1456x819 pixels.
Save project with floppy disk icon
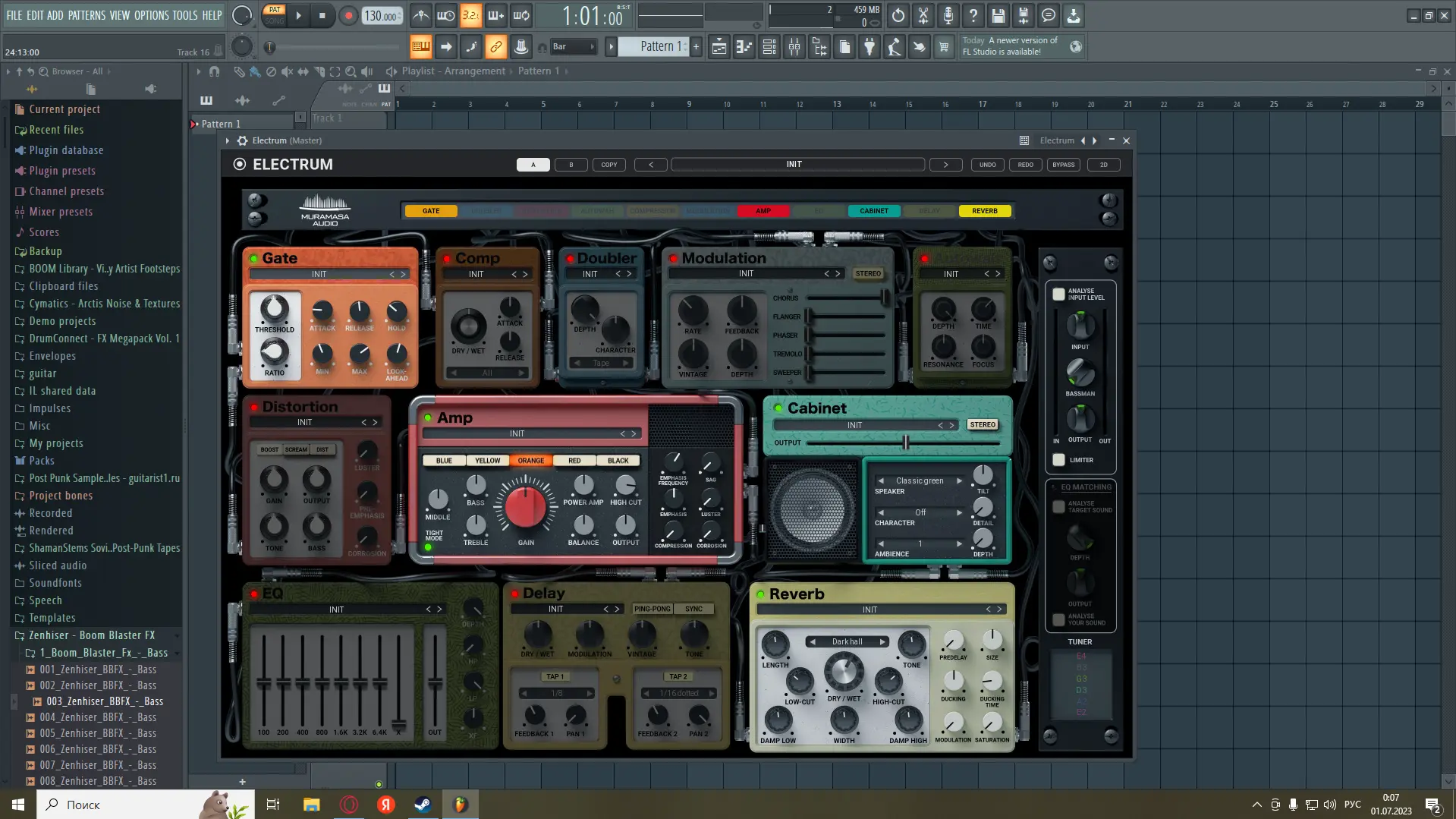pos(998,15)
